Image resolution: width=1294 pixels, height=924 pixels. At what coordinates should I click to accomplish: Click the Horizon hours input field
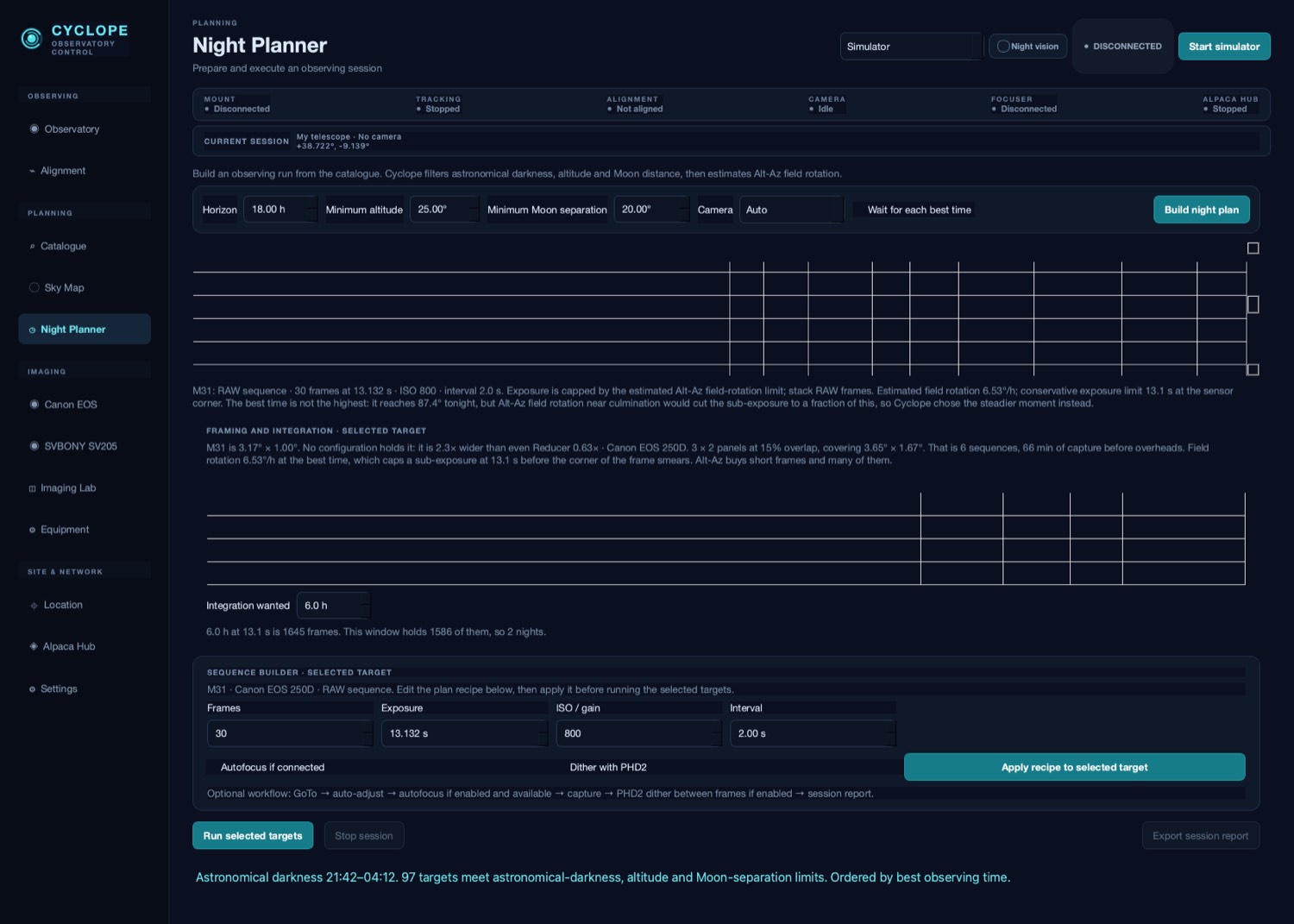pyautogui.click(x=280, y=210)
